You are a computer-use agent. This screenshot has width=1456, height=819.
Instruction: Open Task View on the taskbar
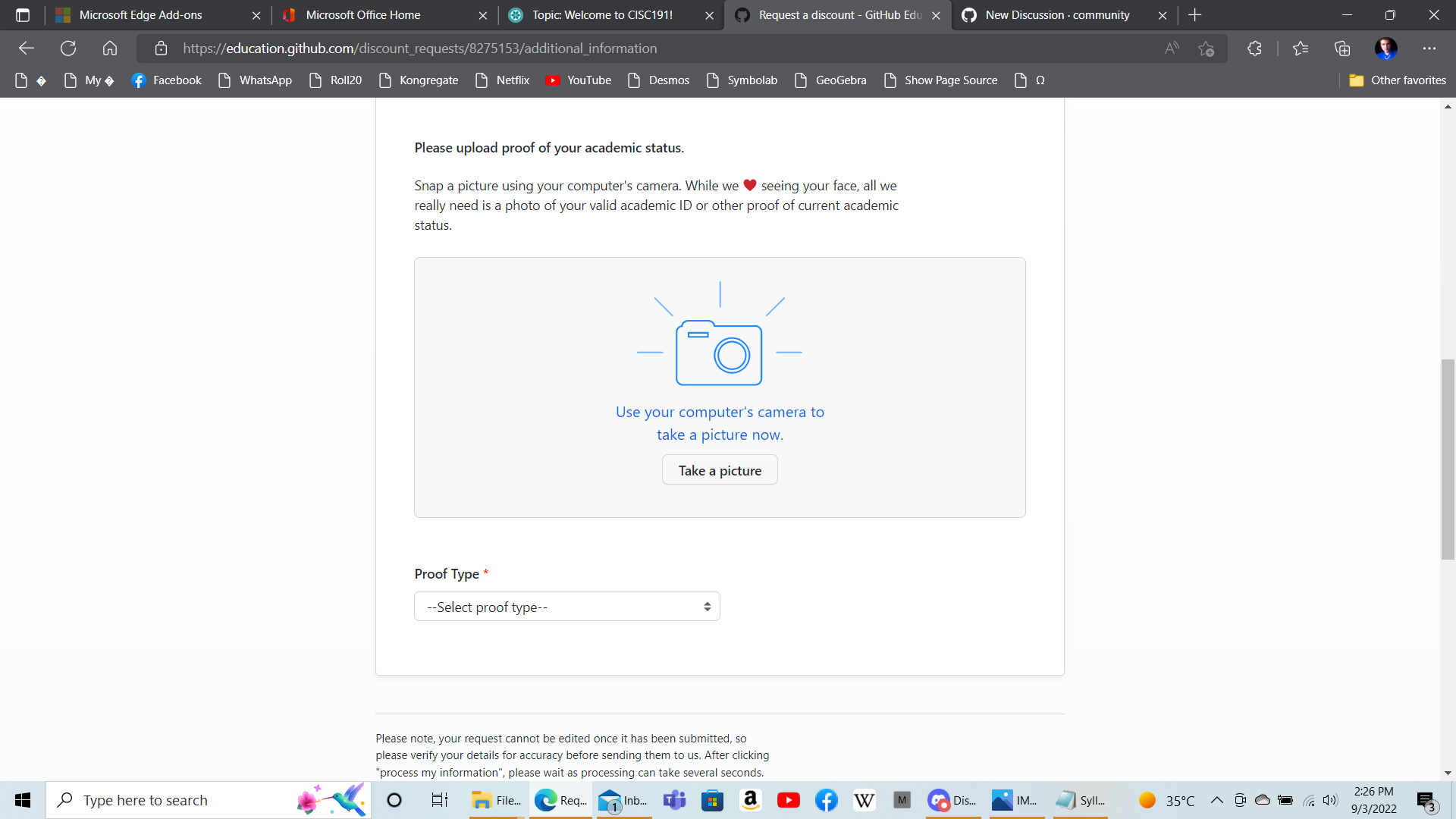[x=440, y=800]
